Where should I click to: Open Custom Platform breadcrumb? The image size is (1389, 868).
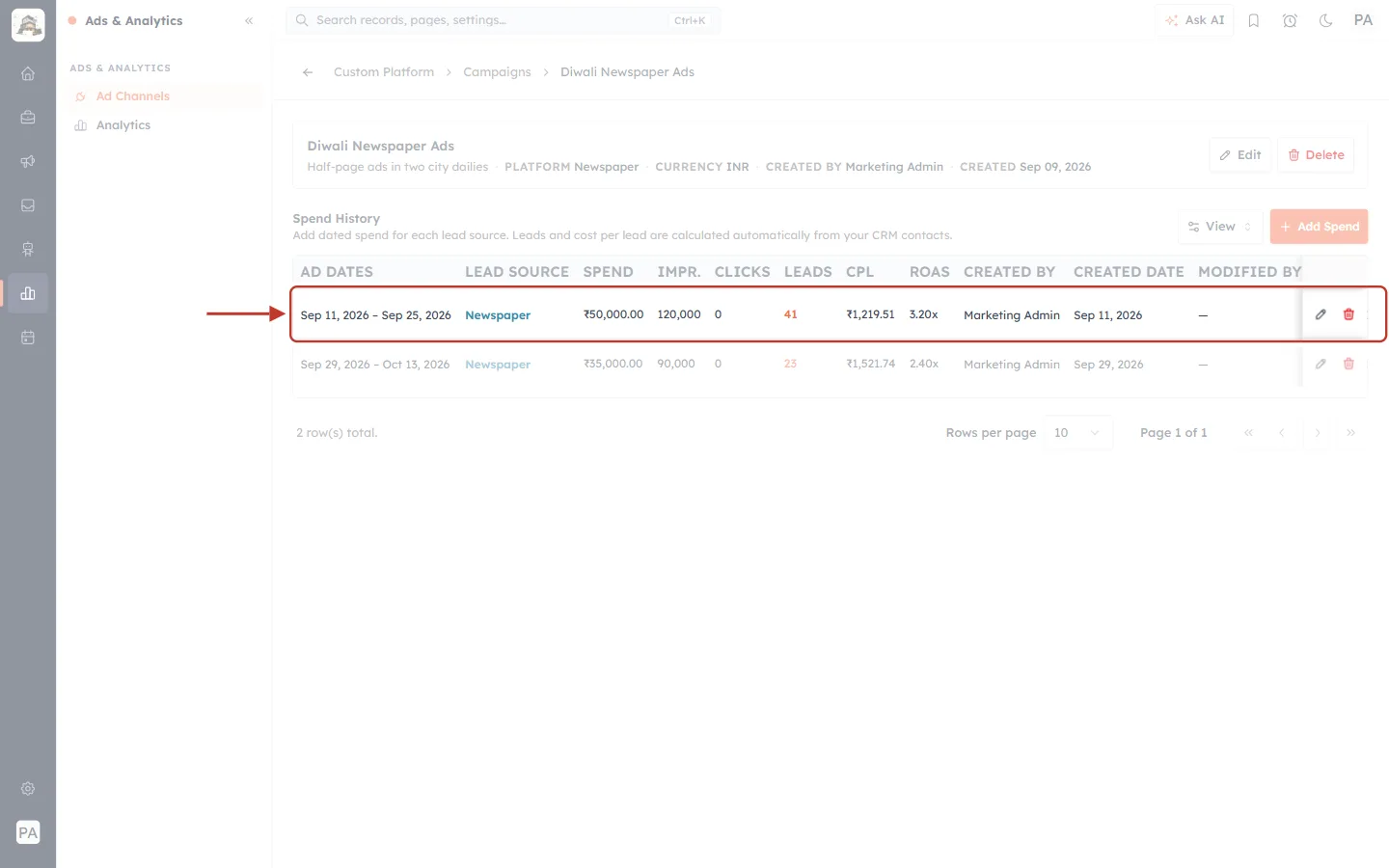click(x=384, y=72)
